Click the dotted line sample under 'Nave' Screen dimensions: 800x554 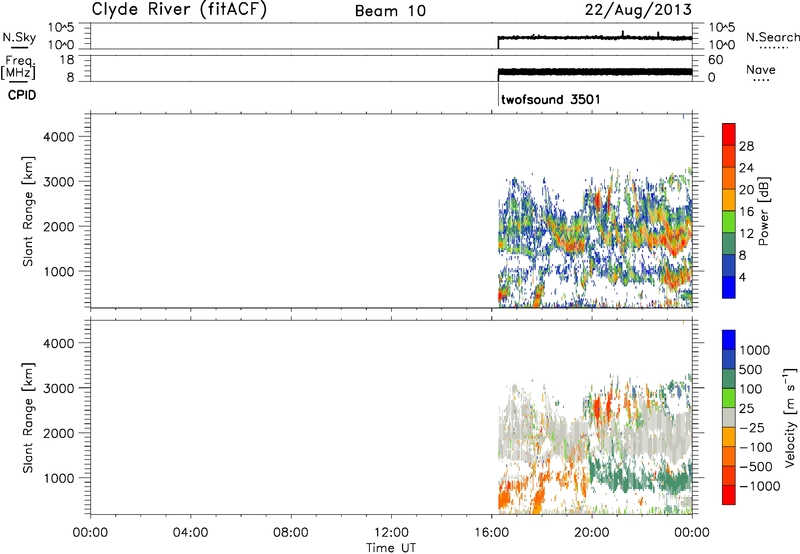click(x=762, y=81)
